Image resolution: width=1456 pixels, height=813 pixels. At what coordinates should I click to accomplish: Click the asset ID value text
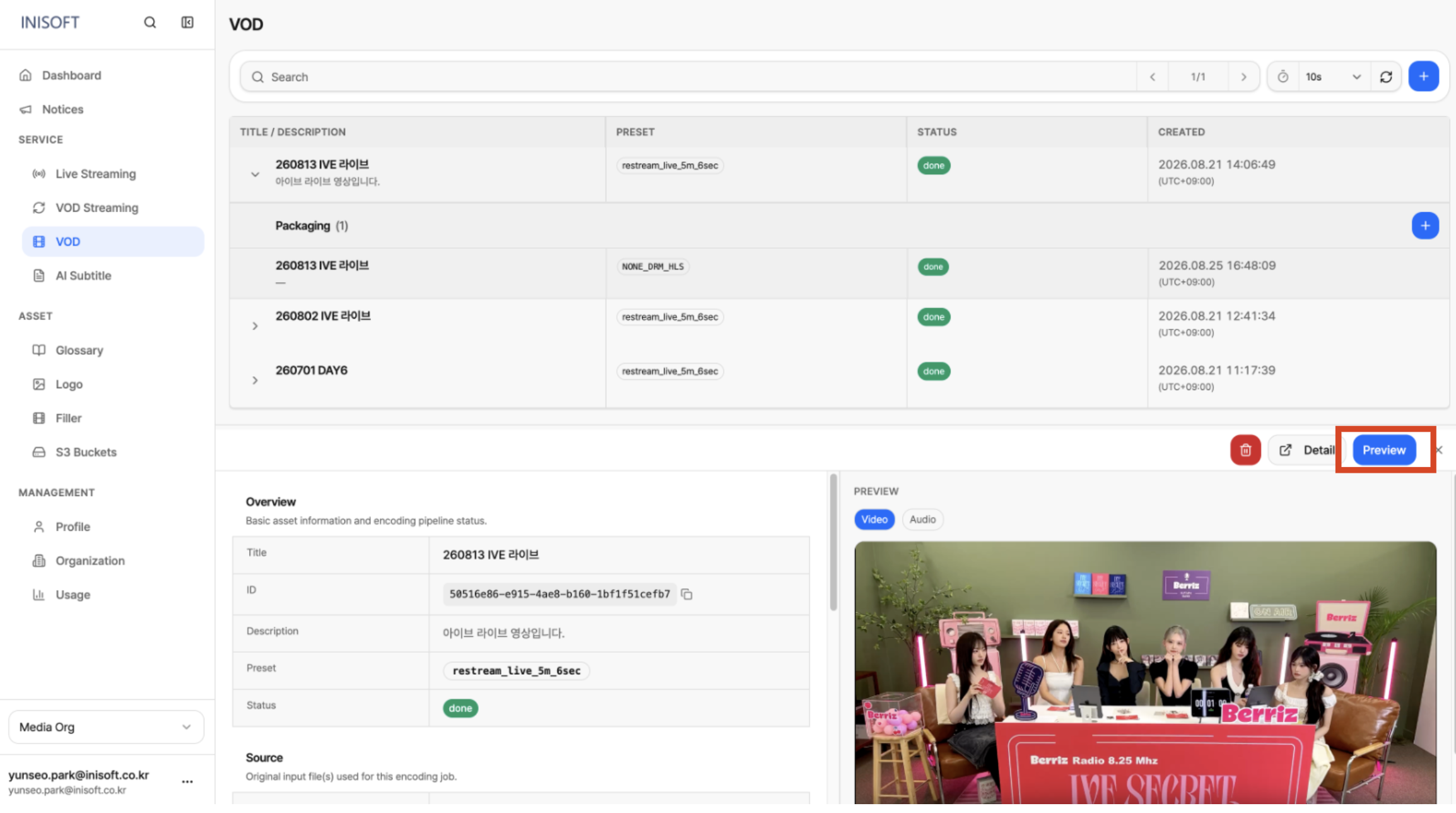(560, 595)
